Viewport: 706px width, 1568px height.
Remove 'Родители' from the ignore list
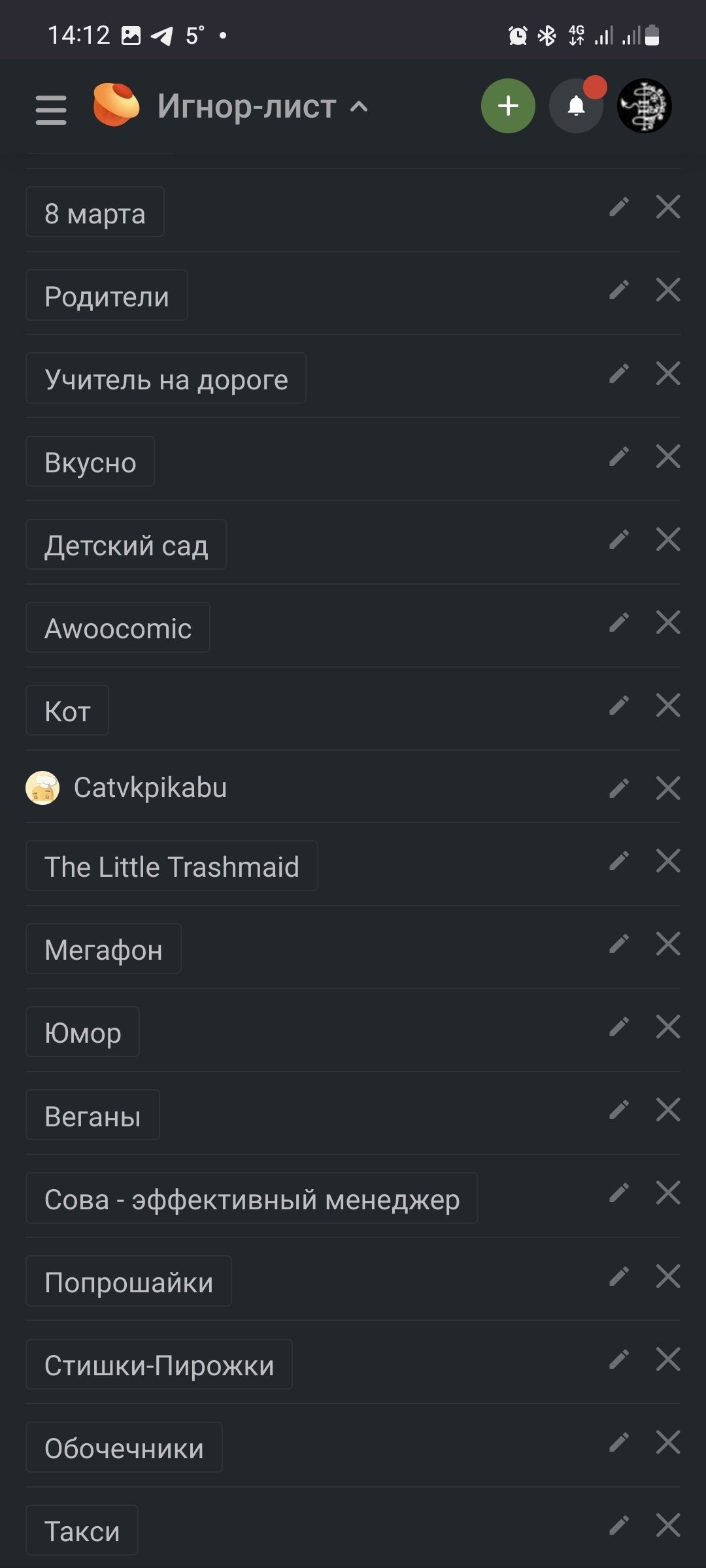pos(667,290)
